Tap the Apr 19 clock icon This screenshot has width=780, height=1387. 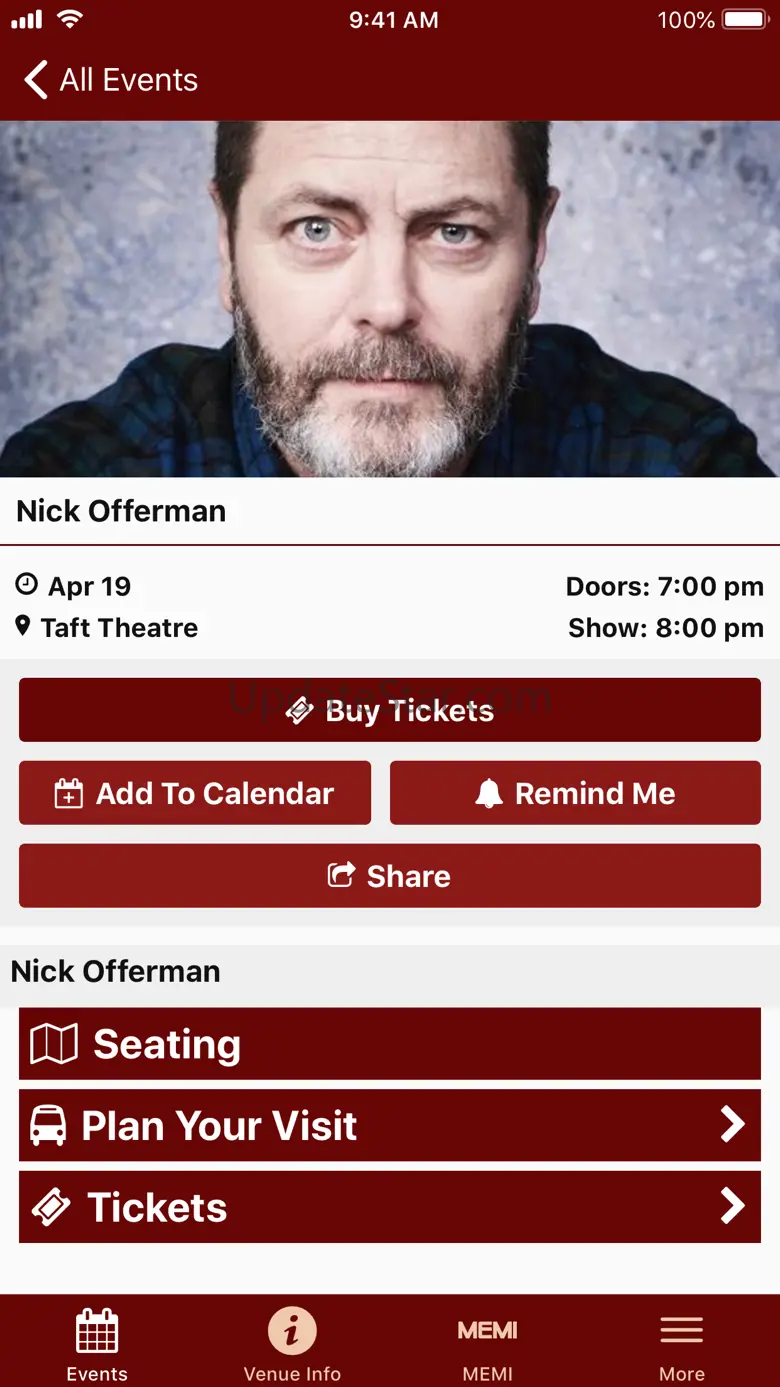pos(27,585)
